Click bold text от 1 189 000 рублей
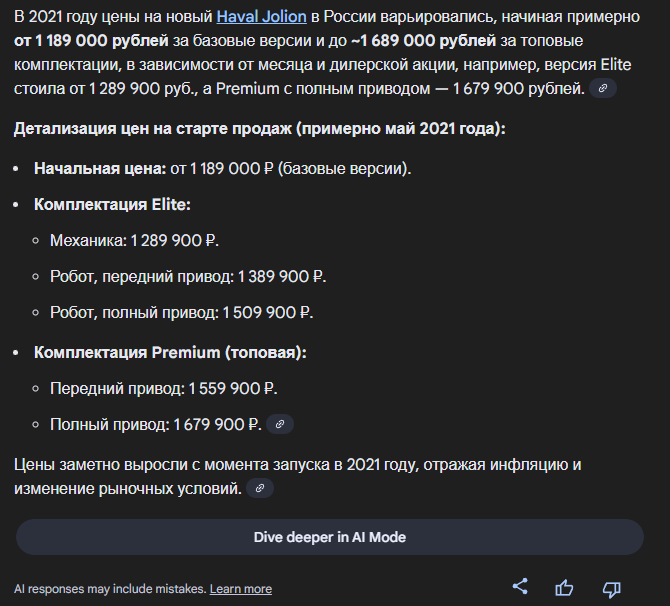670x606 pixels. 91,41
